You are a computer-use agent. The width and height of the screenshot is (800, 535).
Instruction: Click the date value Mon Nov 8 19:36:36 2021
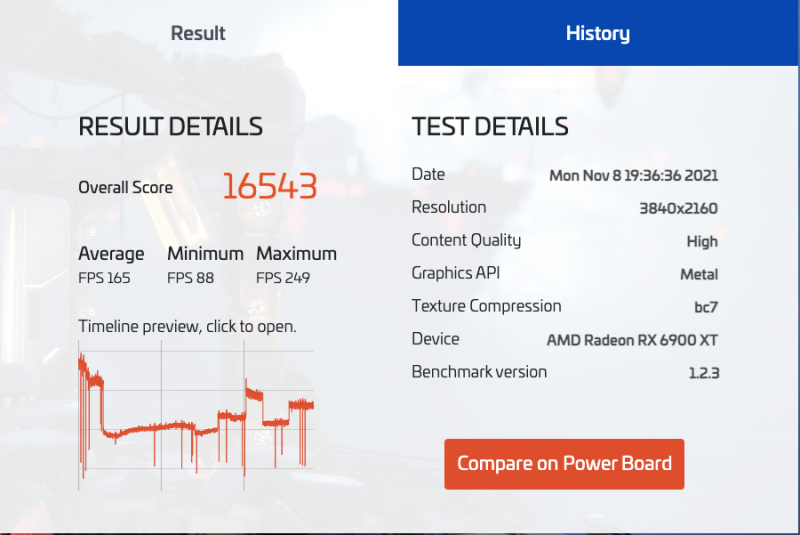(x=633, y=175)
